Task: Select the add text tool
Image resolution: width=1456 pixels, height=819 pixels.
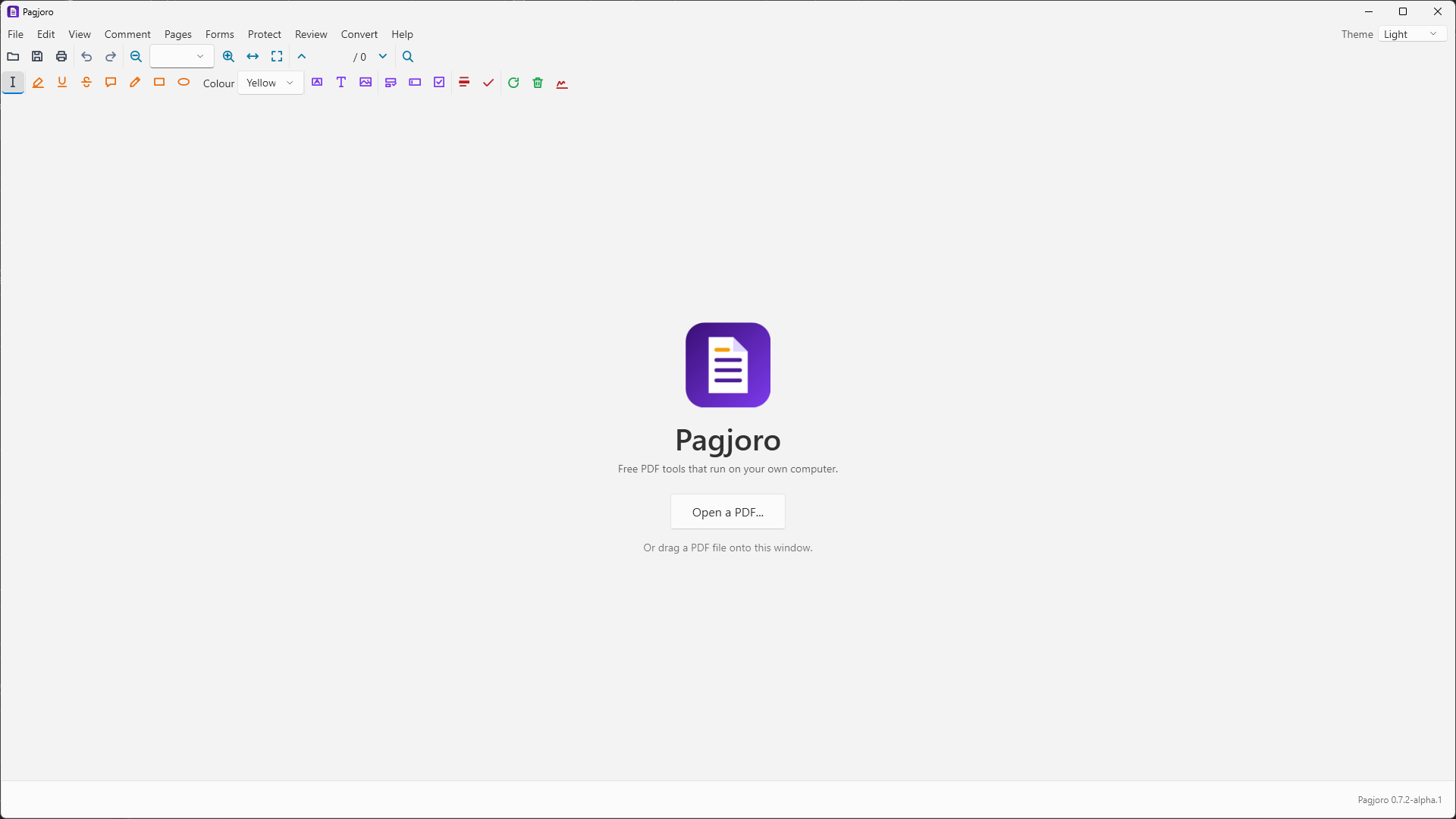Action: coord(341,83)
